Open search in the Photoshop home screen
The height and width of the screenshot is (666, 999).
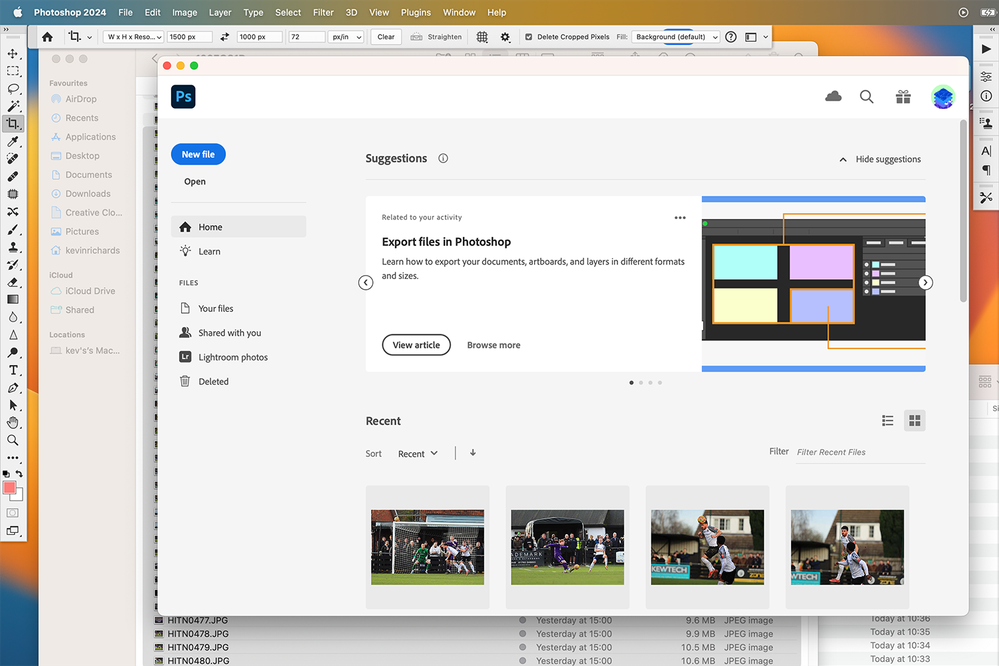pyautogui.click(x=866, y=97)
